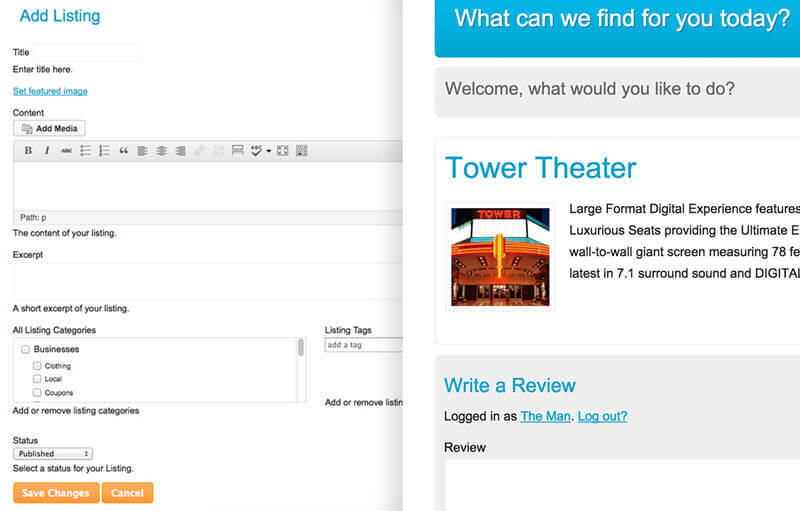Click the Cancel button
Screen dimensions: 800x511
[127, 493]
